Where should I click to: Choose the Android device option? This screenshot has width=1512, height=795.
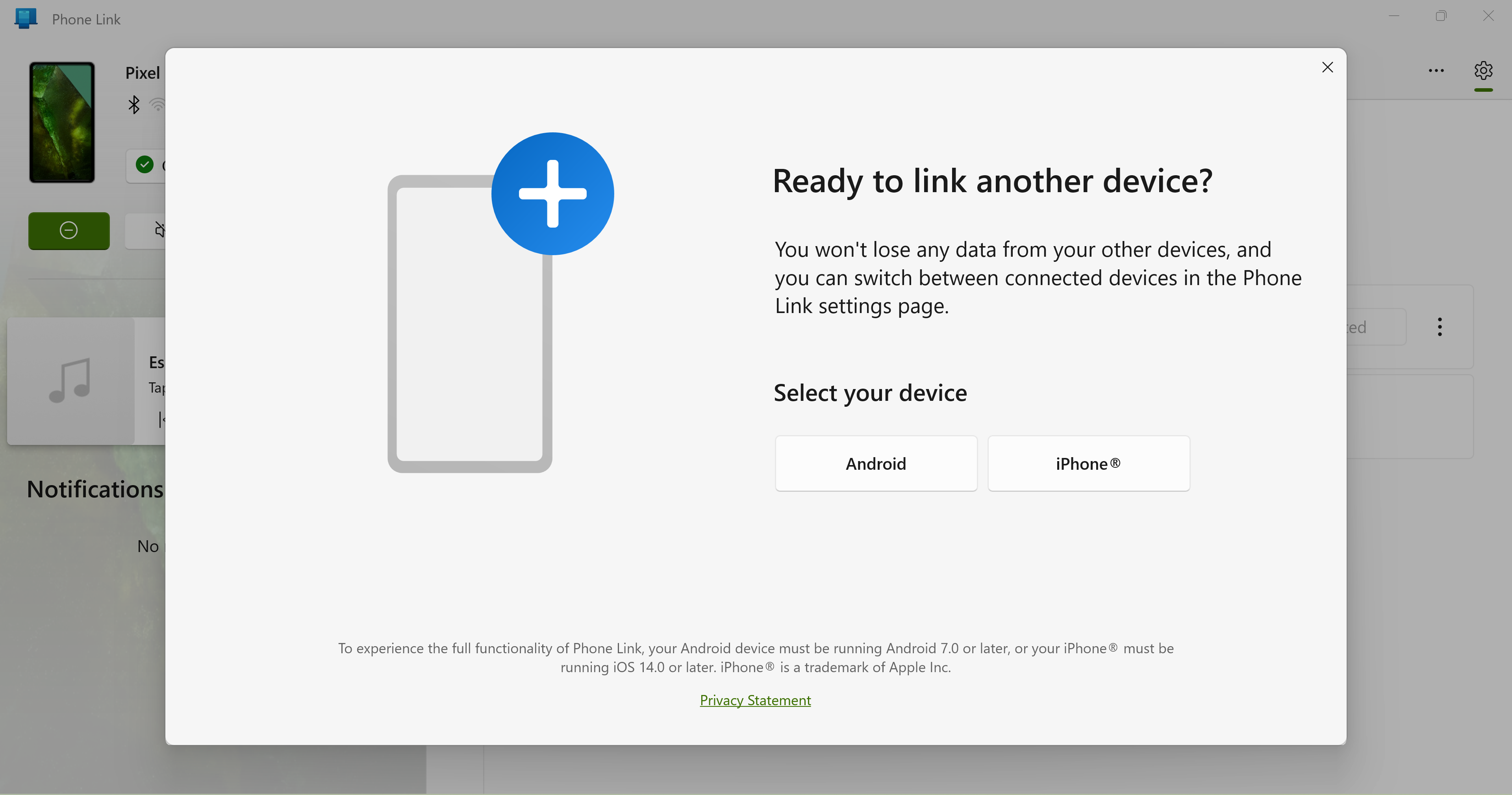[876, 463]
